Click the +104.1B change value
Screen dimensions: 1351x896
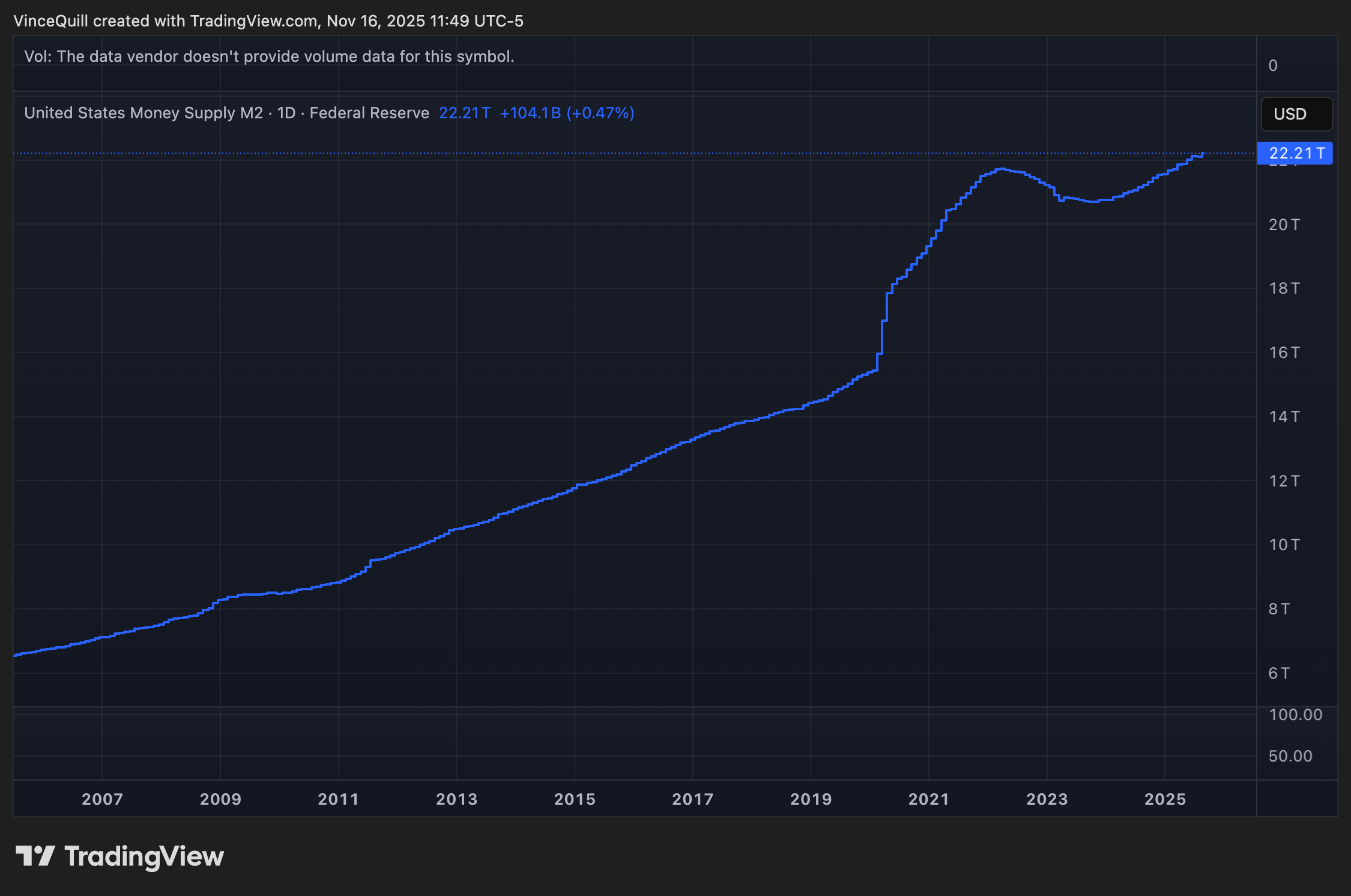(531, 113)
